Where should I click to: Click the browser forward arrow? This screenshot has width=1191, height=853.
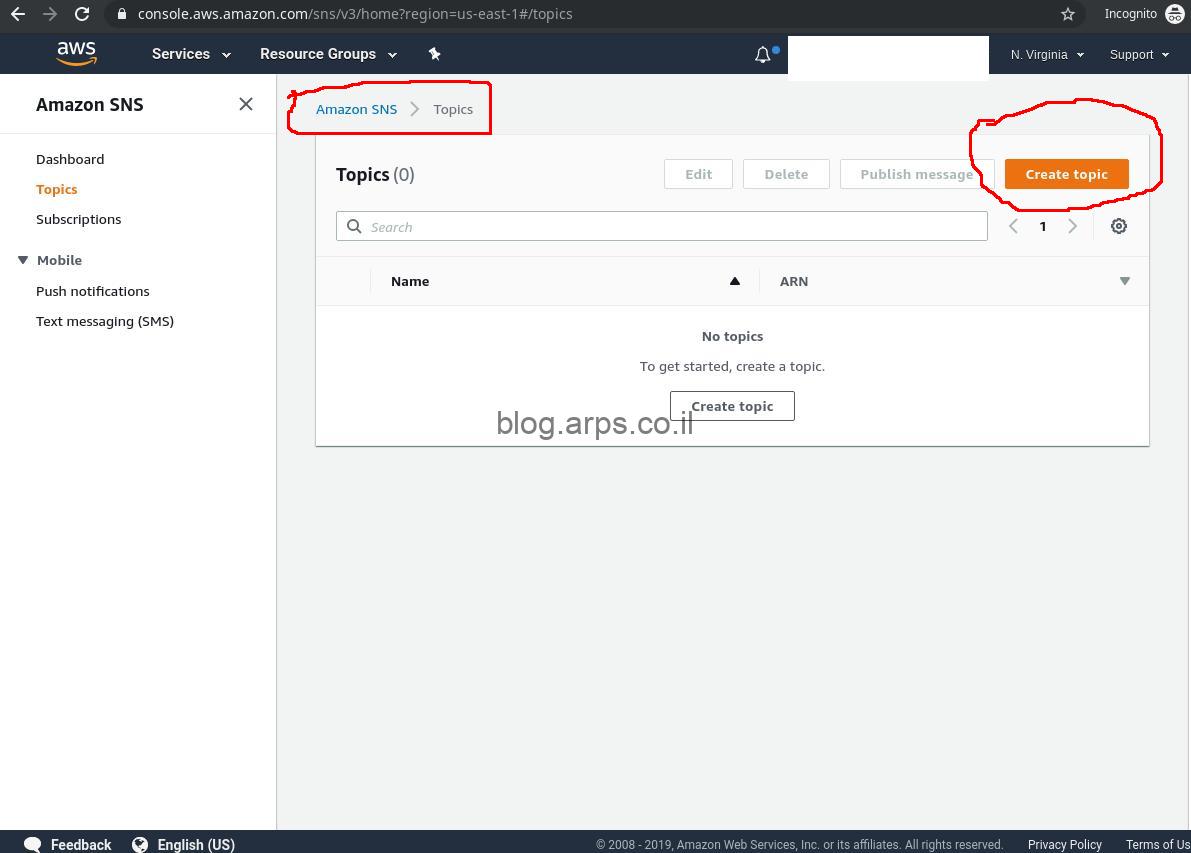tap(49, 14)
